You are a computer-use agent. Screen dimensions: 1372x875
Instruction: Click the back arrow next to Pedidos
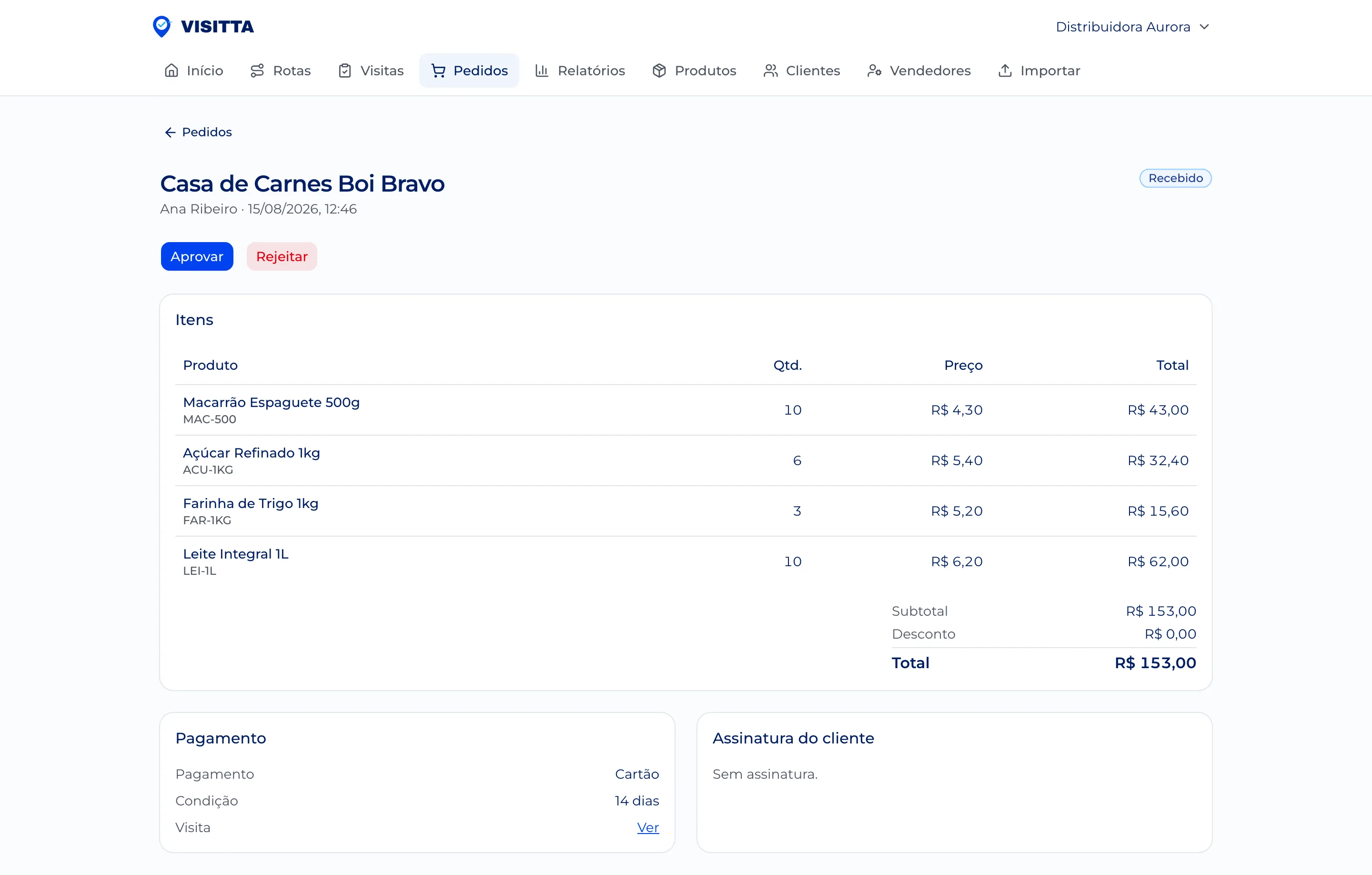170,132
